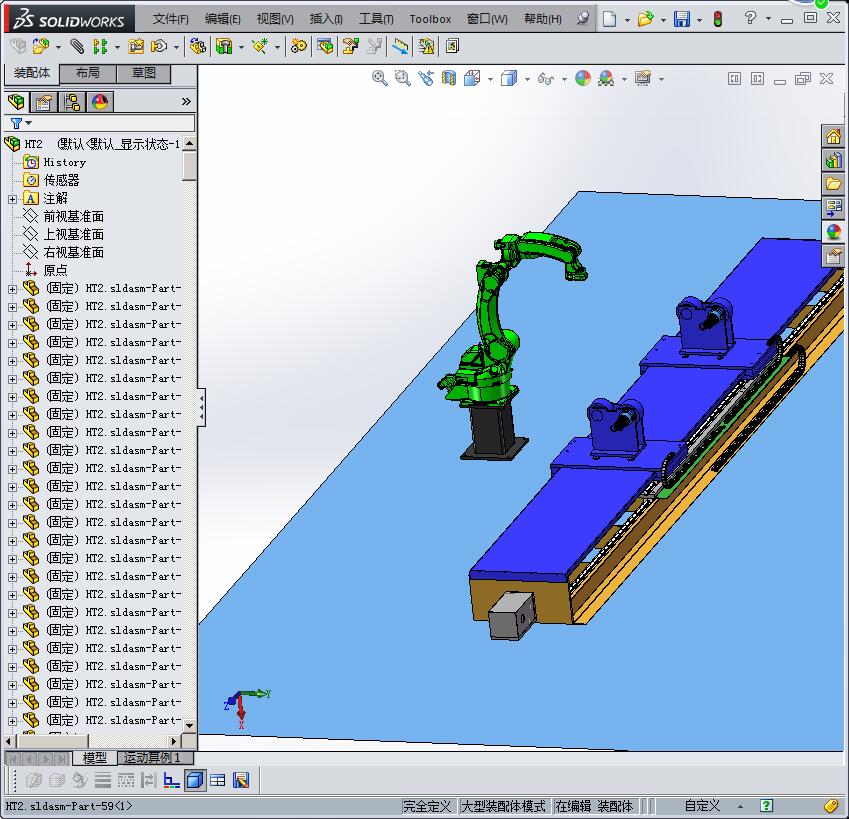Open the Apply Scene dropdown arrow
Viewport: 849px width, 819px height.
[x=624, y=79]
